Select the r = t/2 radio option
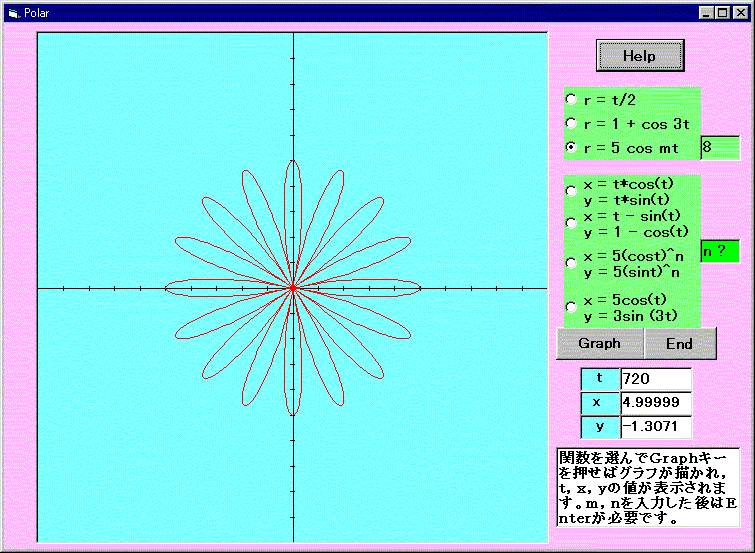The image size is (755, 553). click(x=571, y=99)
